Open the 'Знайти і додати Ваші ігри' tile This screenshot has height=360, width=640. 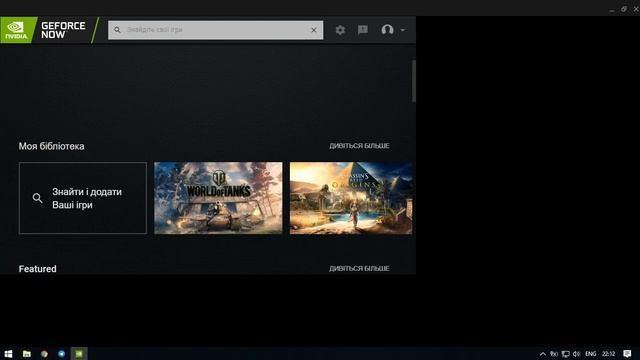(x=83, y=198)
